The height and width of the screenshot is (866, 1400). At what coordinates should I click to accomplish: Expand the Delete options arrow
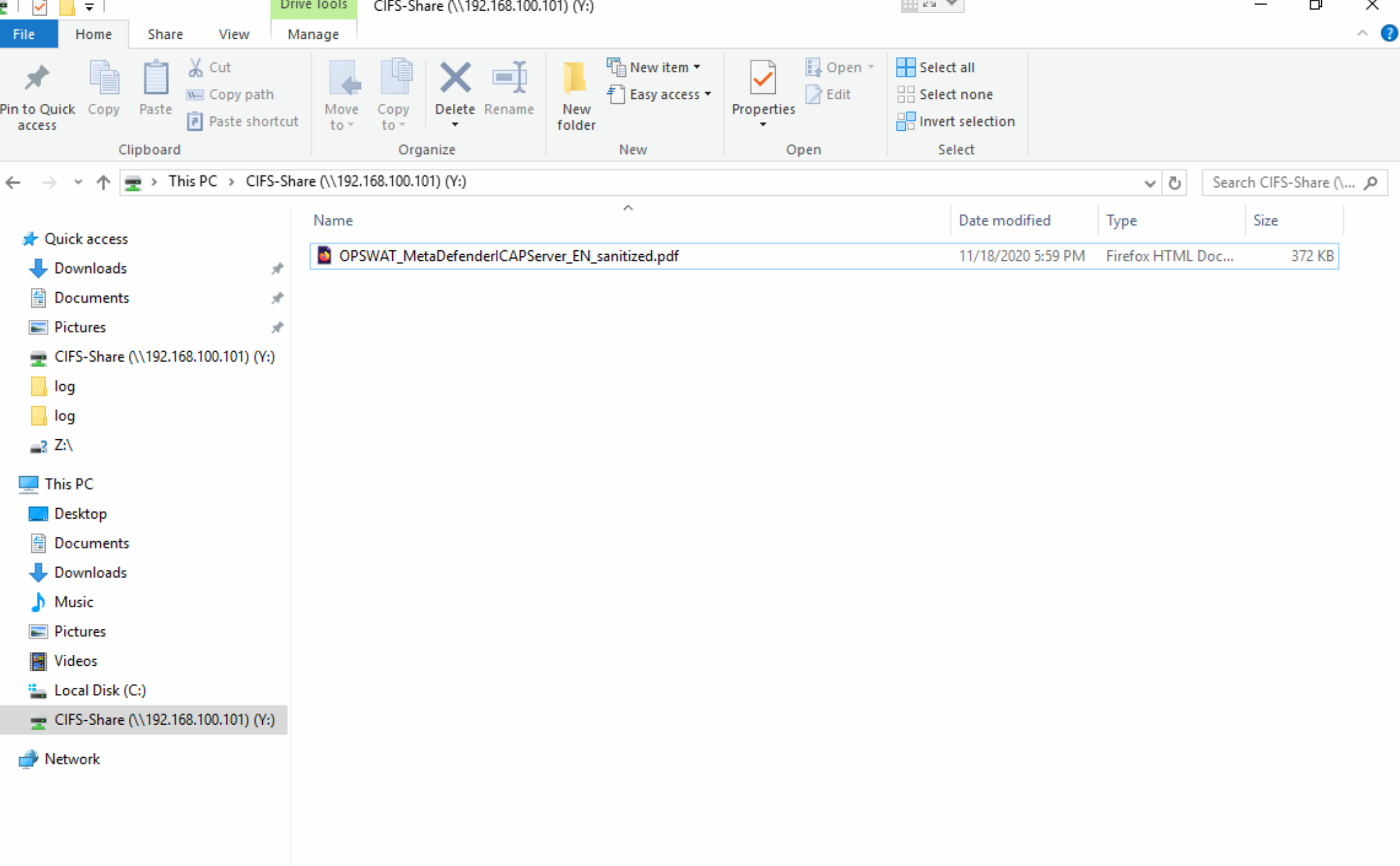(x=455, y=125)
